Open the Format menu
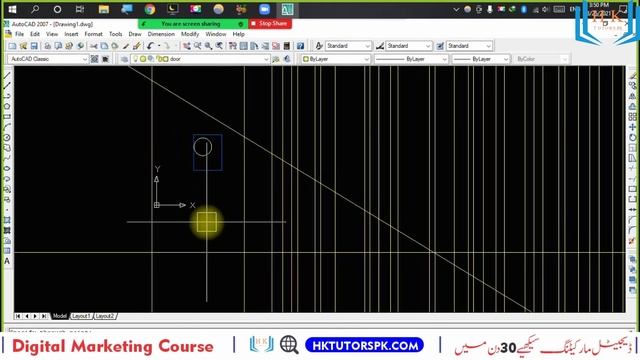This screenshot has height=360, width=640. 93,34
